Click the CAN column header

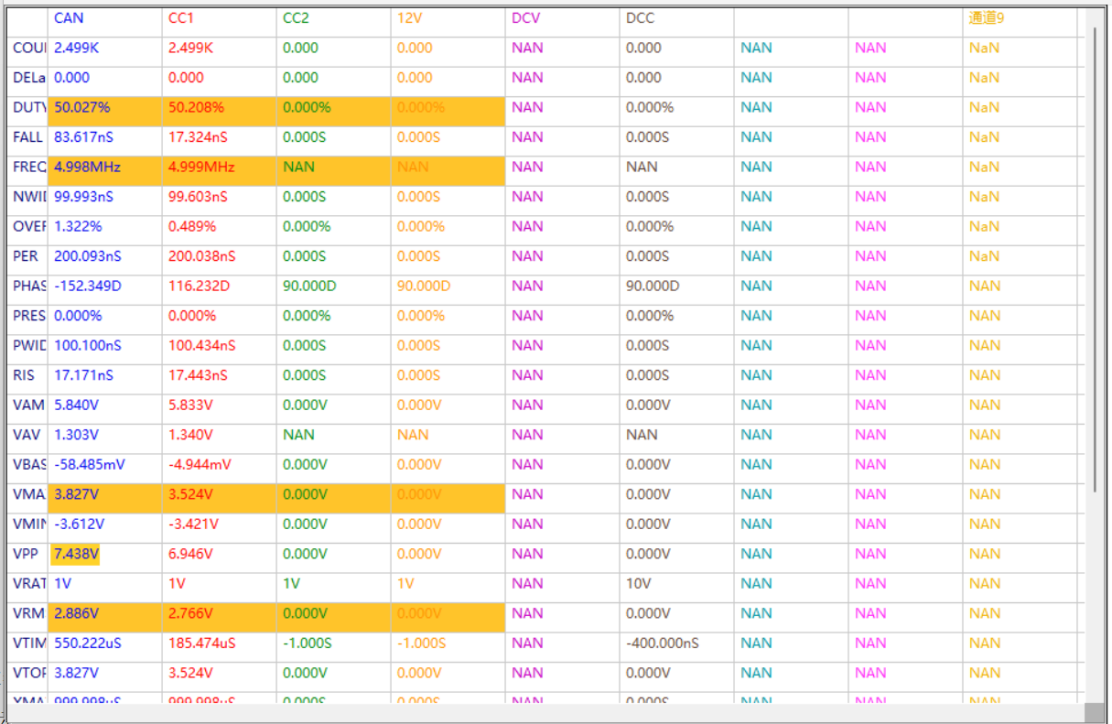69,18
